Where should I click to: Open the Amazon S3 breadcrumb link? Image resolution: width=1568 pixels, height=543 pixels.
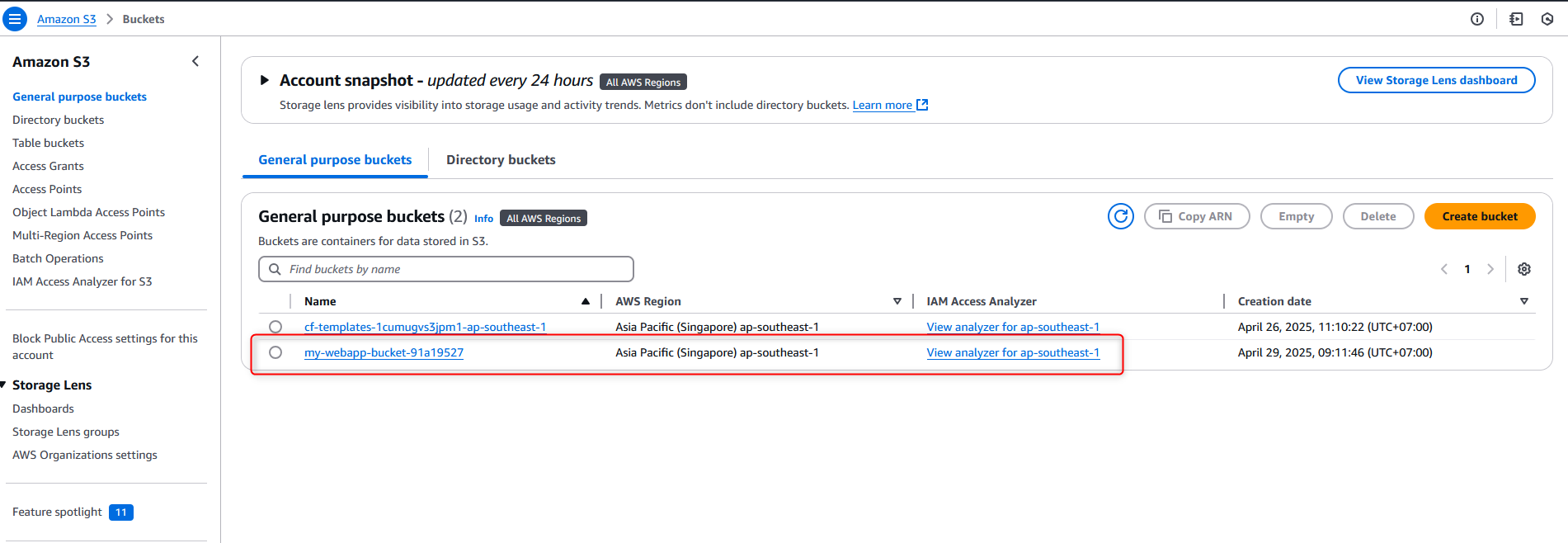[x=66, y=19]
